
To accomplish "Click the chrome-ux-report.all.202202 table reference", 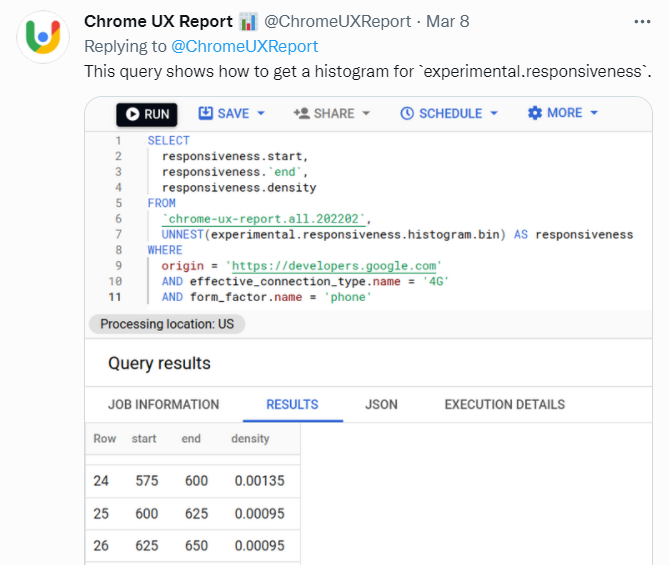I will click(x=264, y=219).
